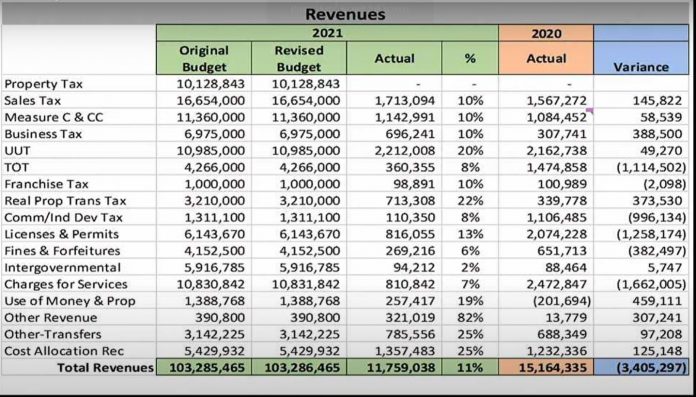Click the % column header
696x397 pixels.
pyautogui.click(x=470, y=58)
